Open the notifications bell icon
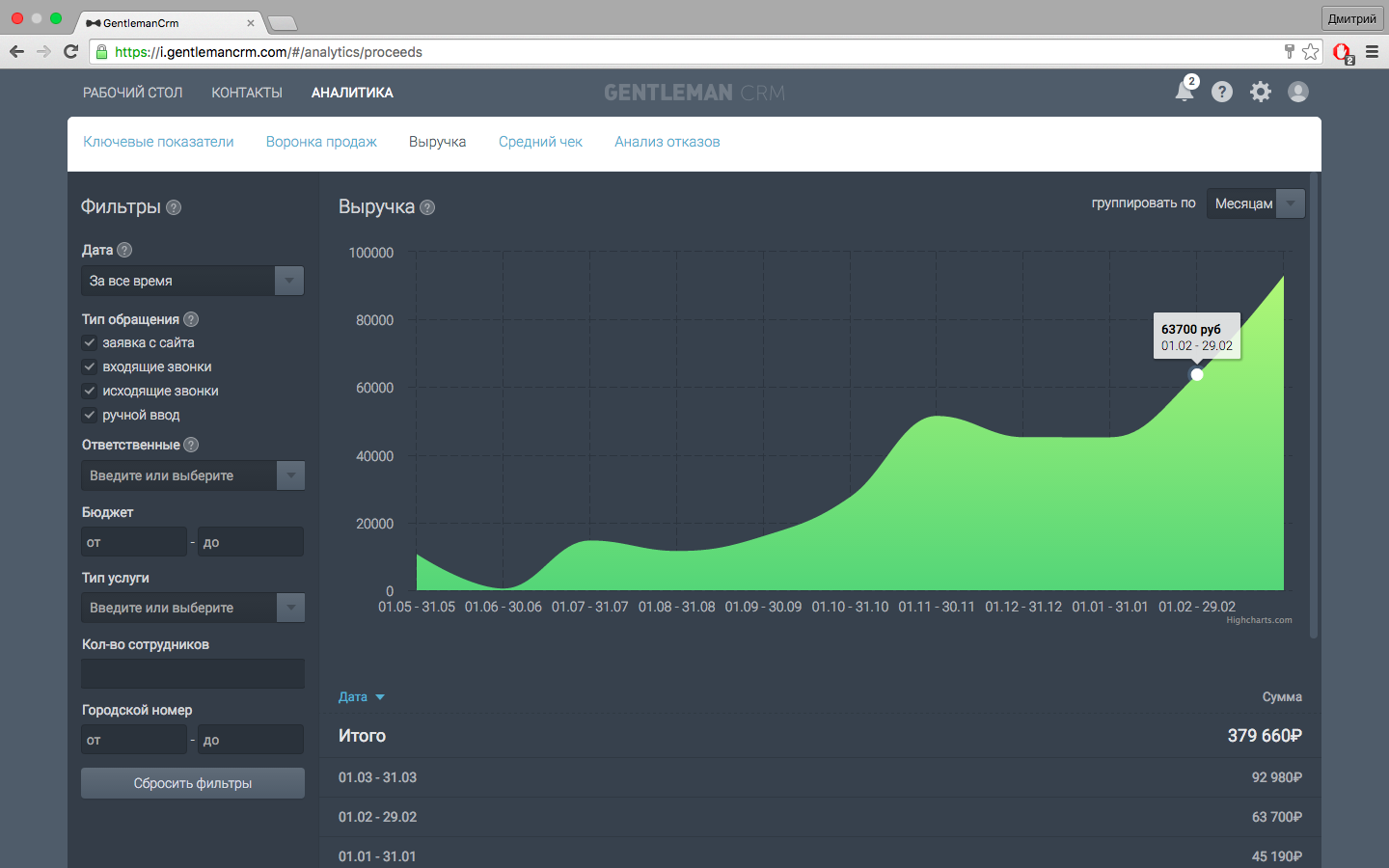The width and height of the screenshot is (1389, 868). pyautogui.click(x=1185, y=92)
